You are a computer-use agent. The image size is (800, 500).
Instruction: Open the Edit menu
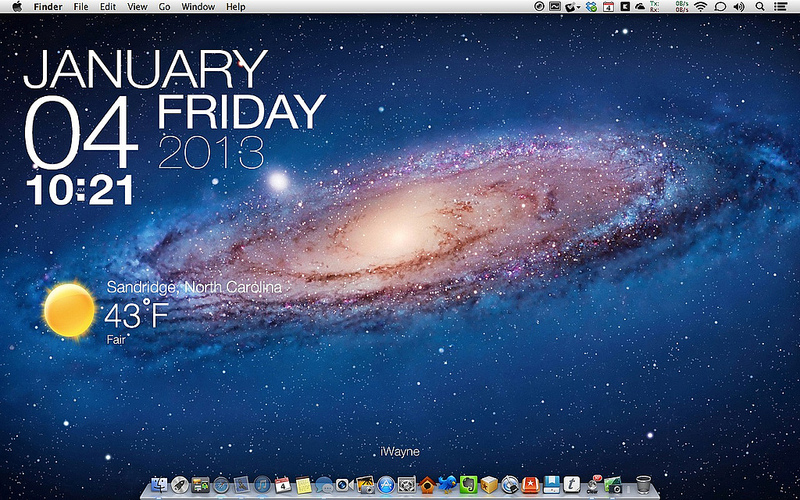pyautogui.click(x=108, y=7)
